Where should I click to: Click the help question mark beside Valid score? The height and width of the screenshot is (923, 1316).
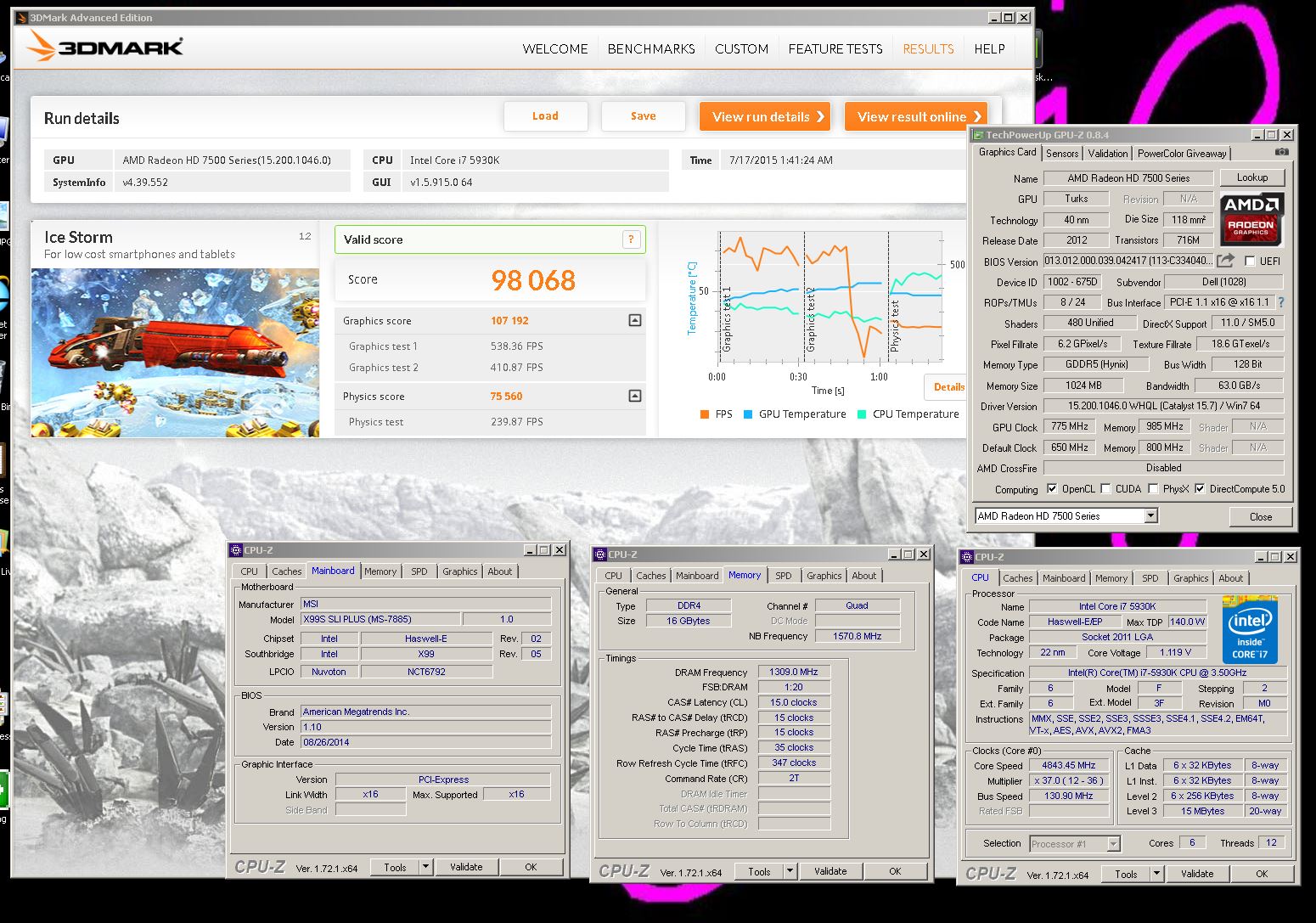tap(631, 239)
